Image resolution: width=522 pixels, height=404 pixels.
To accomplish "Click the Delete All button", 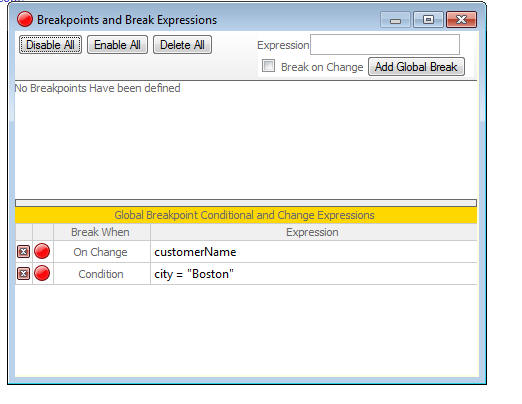I will click(x=182, y=45).
